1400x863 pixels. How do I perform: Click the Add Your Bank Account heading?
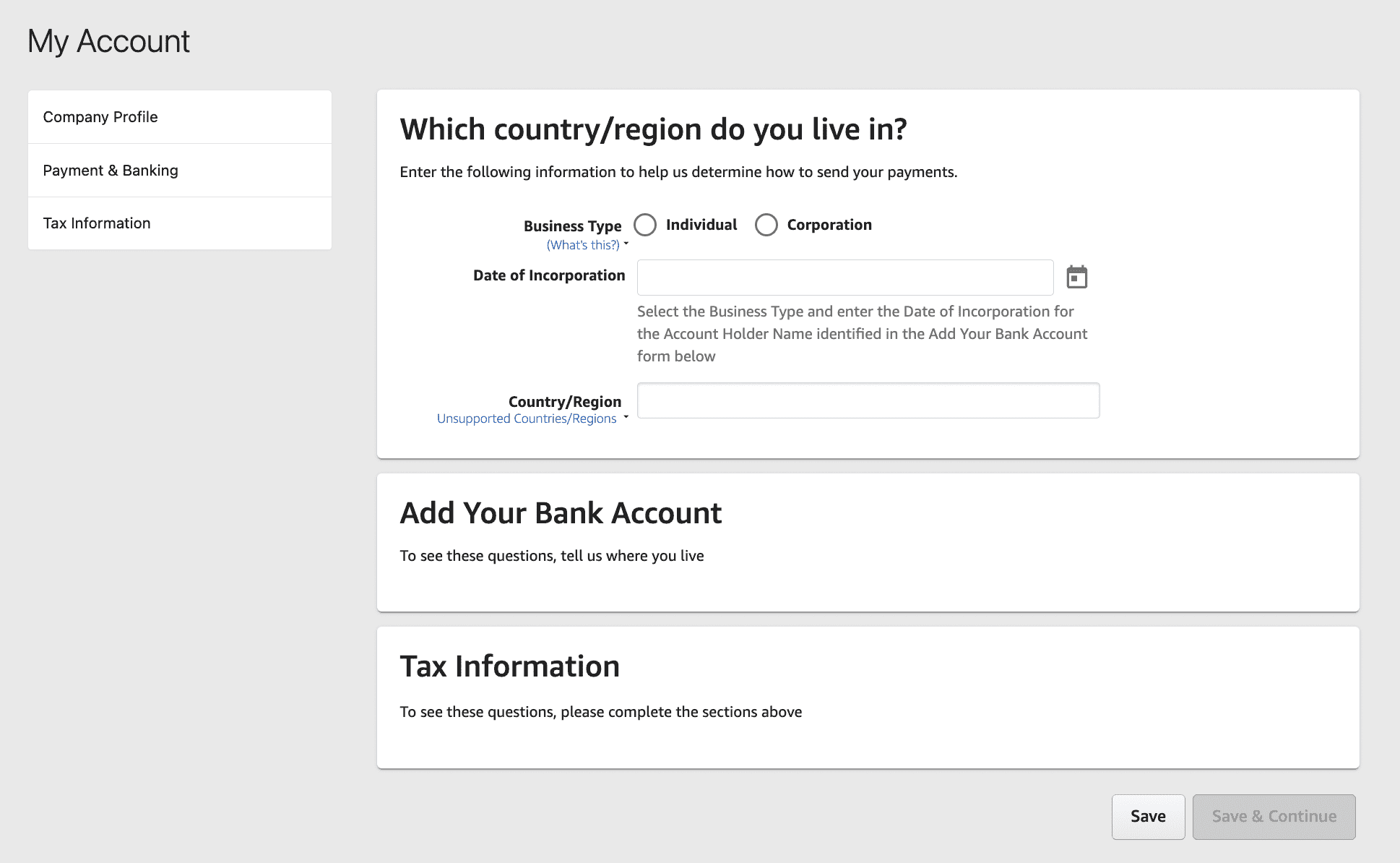click(x=561, y=513)
